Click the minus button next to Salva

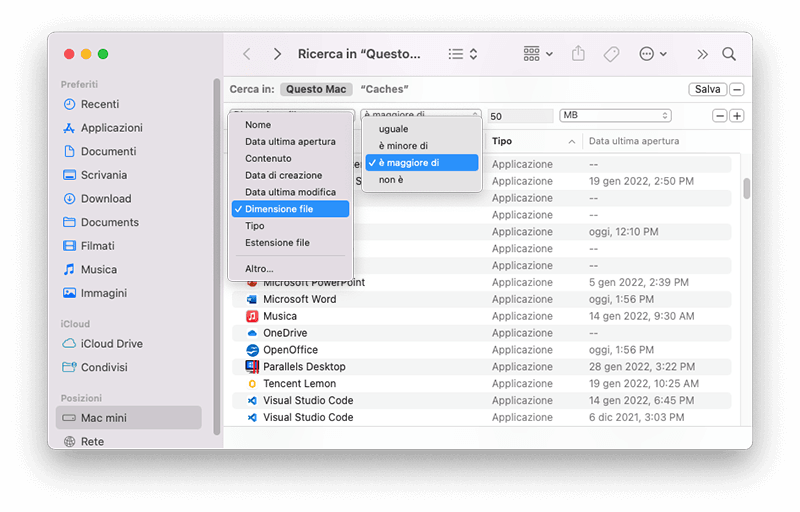coord(736,89)
